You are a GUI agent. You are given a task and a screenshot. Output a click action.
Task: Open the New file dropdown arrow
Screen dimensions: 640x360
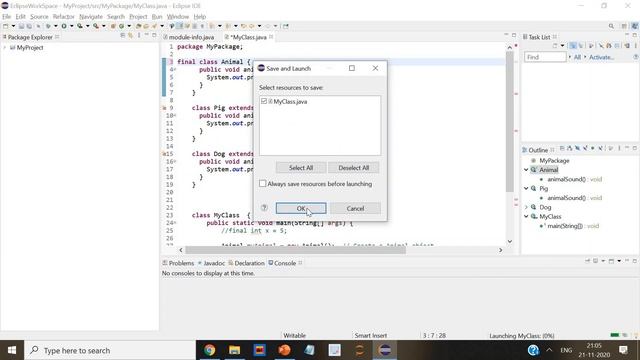click(x=13, y=26)
